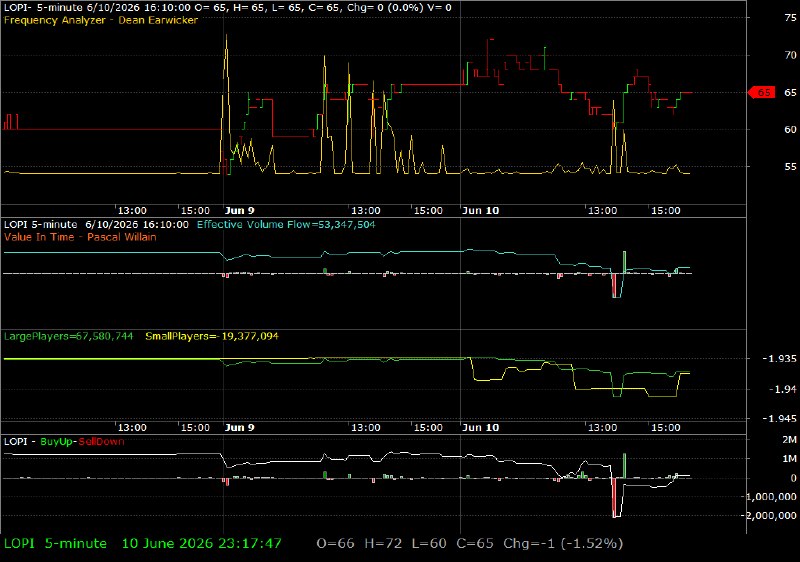Click the 60 price axis label
The width and height of the screenshot is (800, 562).
tap(790, 130)
